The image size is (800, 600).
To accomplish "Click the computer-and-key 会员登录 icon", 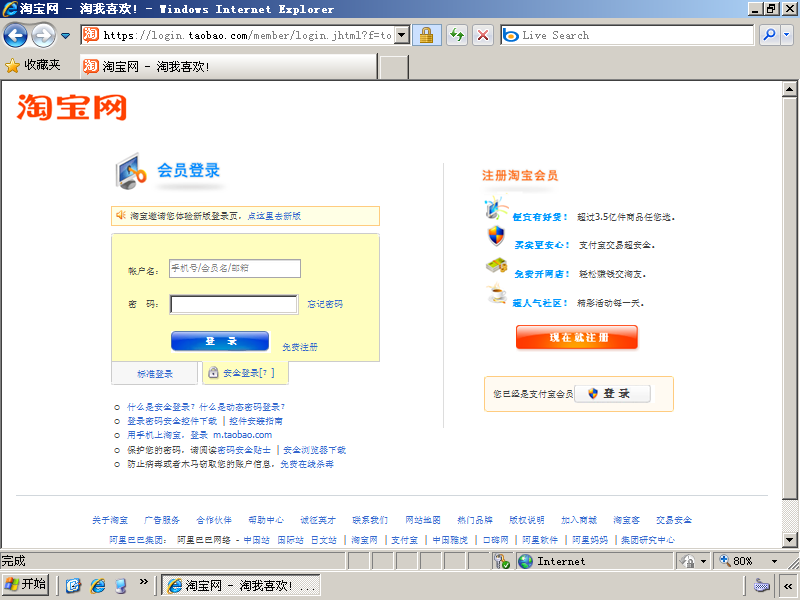I will coord(131,171).
